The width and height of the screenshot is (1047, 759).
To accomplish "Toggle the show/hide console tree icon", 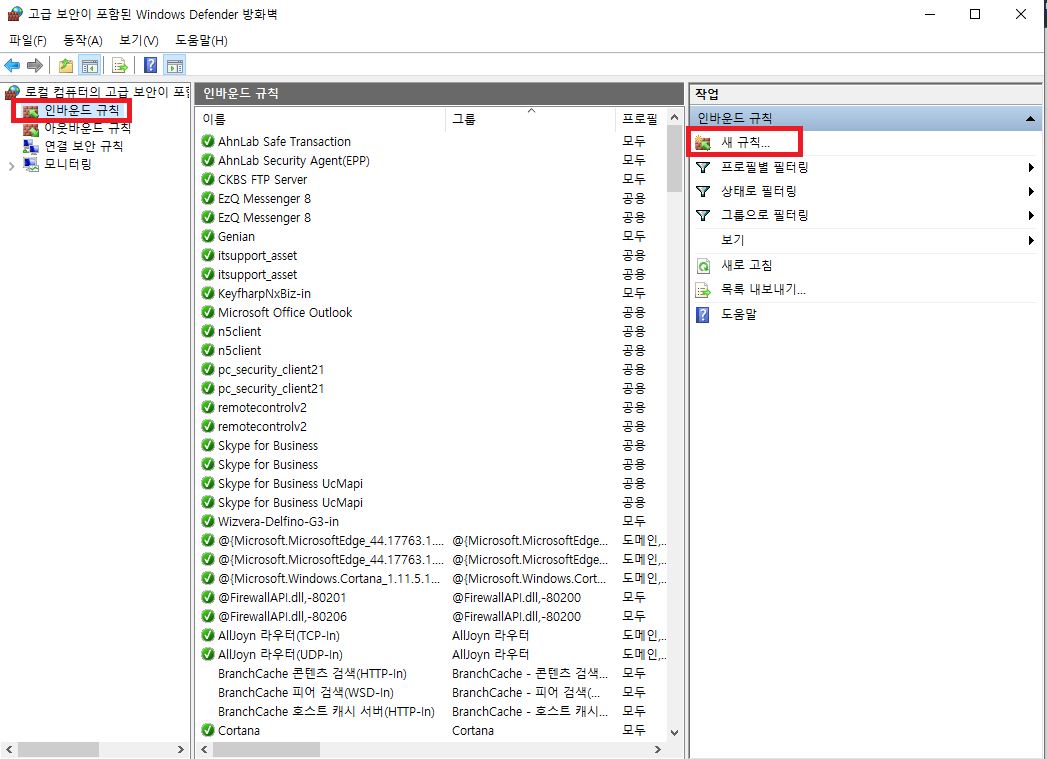I will tap(89, 65).
